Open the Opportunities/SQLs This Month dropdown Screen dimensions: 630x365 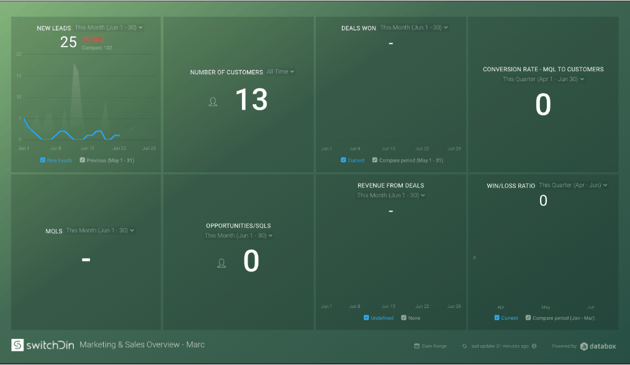[239, 236]
